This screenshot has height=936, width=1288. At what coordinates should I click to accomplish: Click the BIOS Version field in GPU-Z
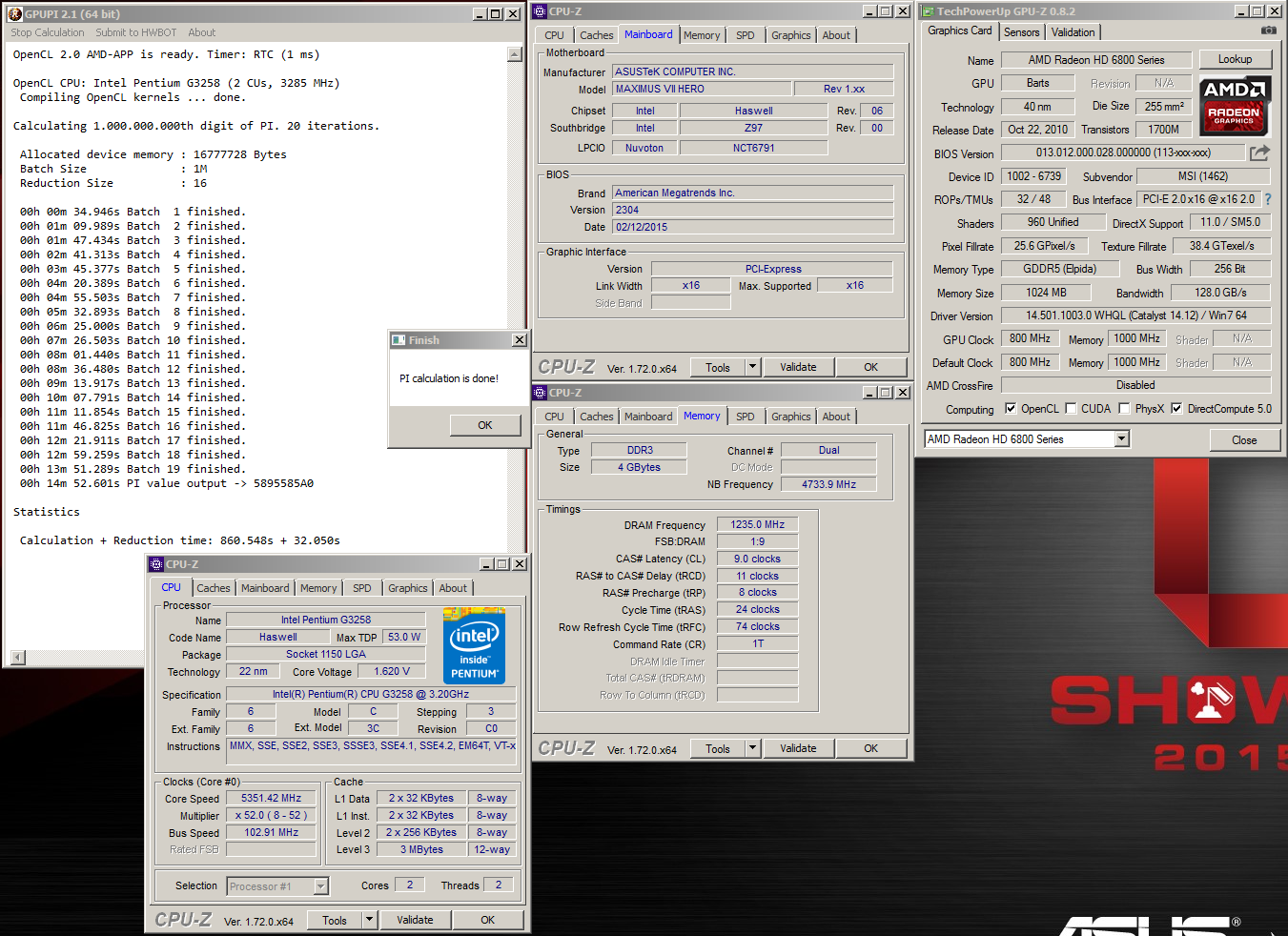coord(1123,153)
